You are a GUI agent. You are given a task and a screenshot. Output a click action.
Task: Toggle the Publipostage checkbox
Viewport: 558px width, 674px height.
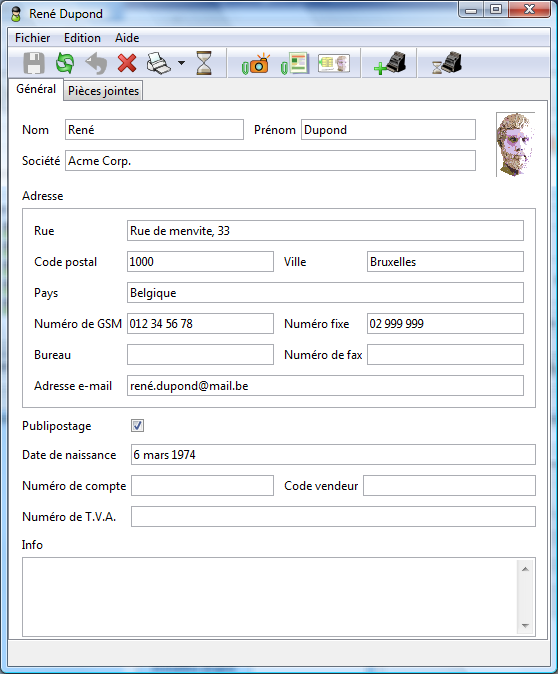point(138,426)
